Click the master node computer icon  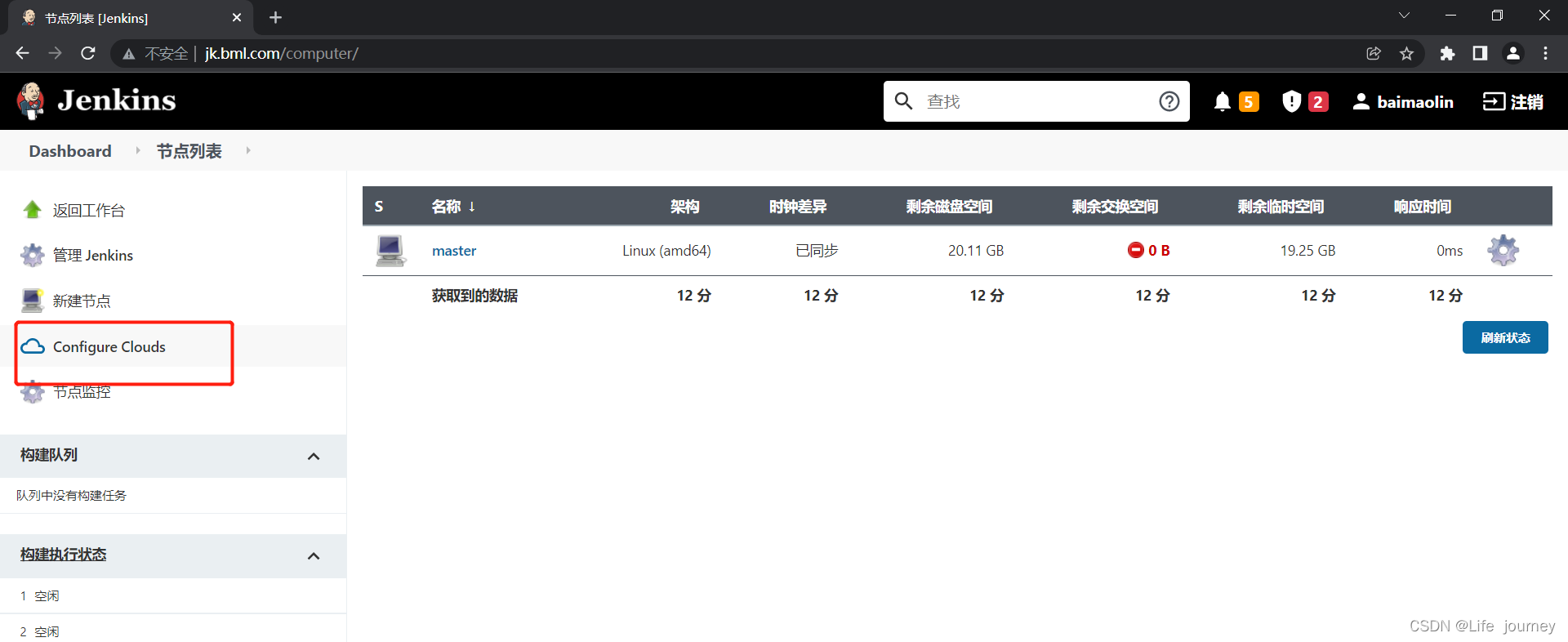(x=390, y=250)
